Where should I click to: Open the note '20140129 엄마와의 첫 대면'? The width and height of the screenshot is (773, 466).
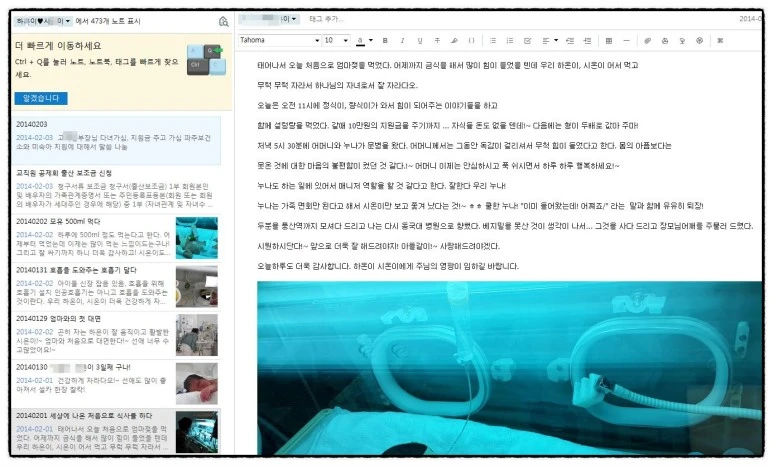pos(116,335)
